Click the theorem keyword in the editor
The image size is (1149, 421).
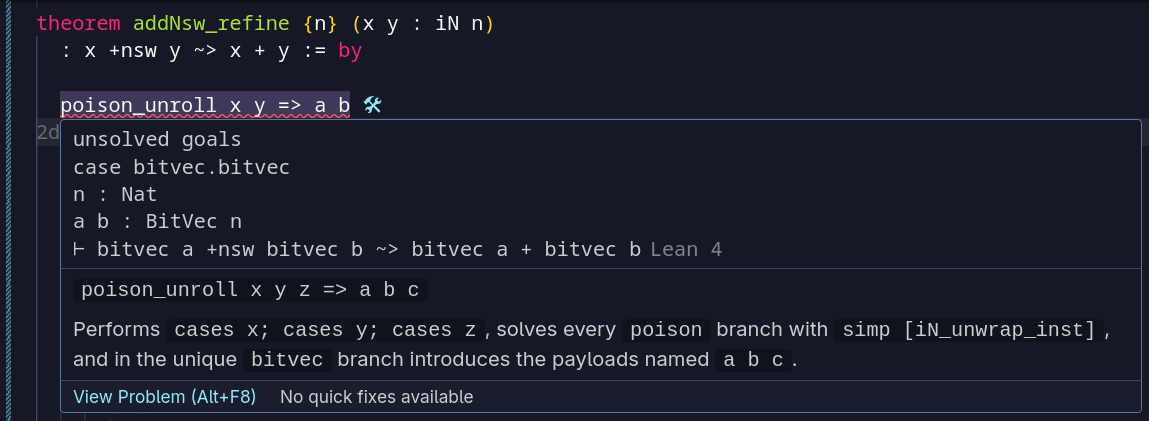click(77, 24)
